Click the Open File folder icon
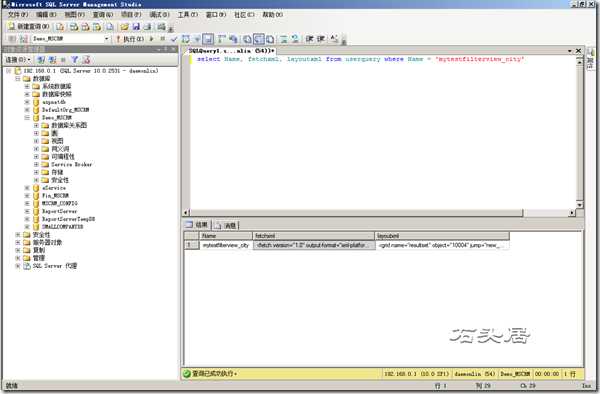The width and height of the screenshot is (600, 394). (124, 27)
